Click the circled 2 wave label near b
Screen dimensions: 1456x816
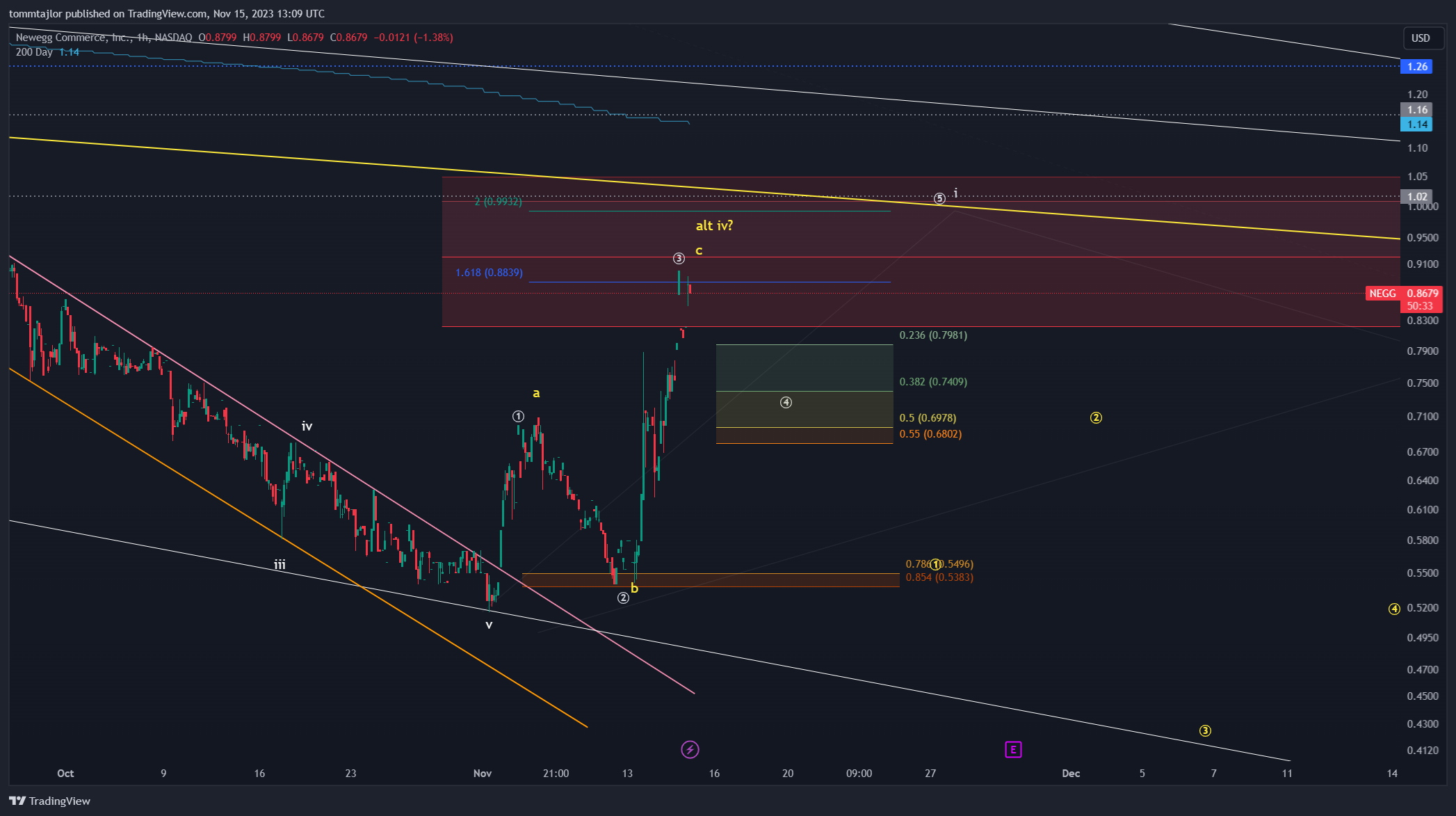point(623,598)
